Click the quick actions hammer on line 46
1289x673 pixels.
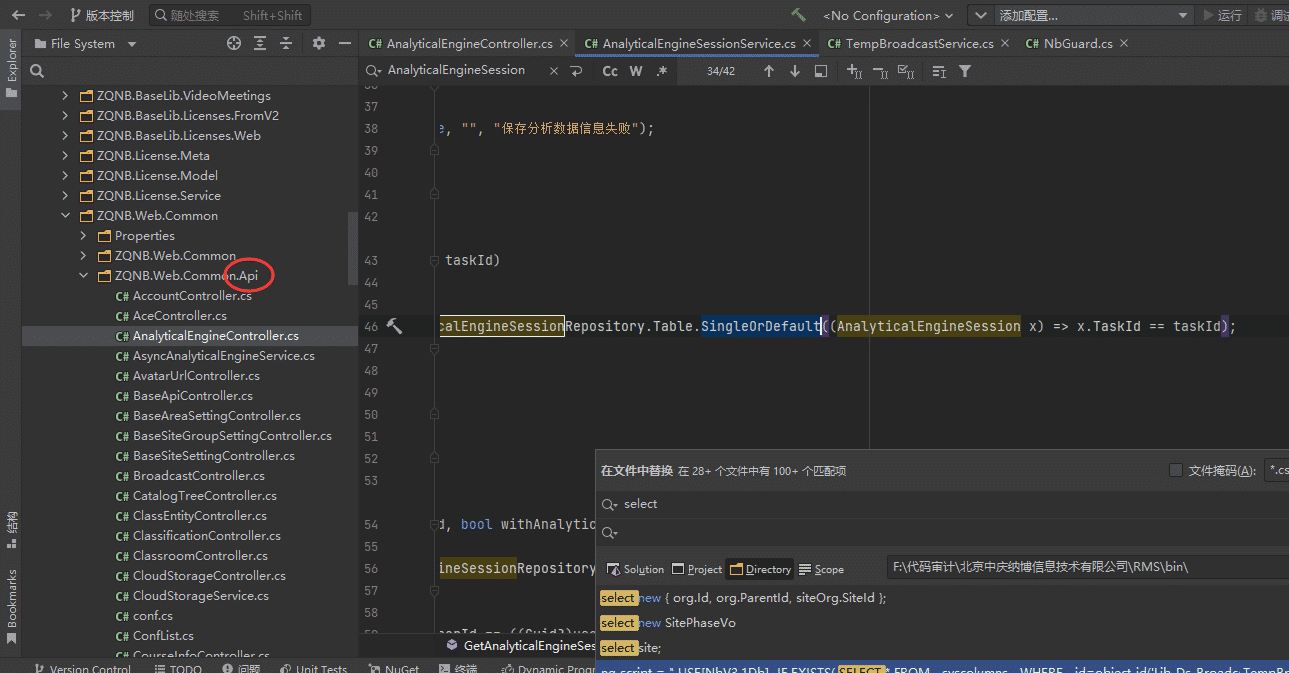click(394, 326)
